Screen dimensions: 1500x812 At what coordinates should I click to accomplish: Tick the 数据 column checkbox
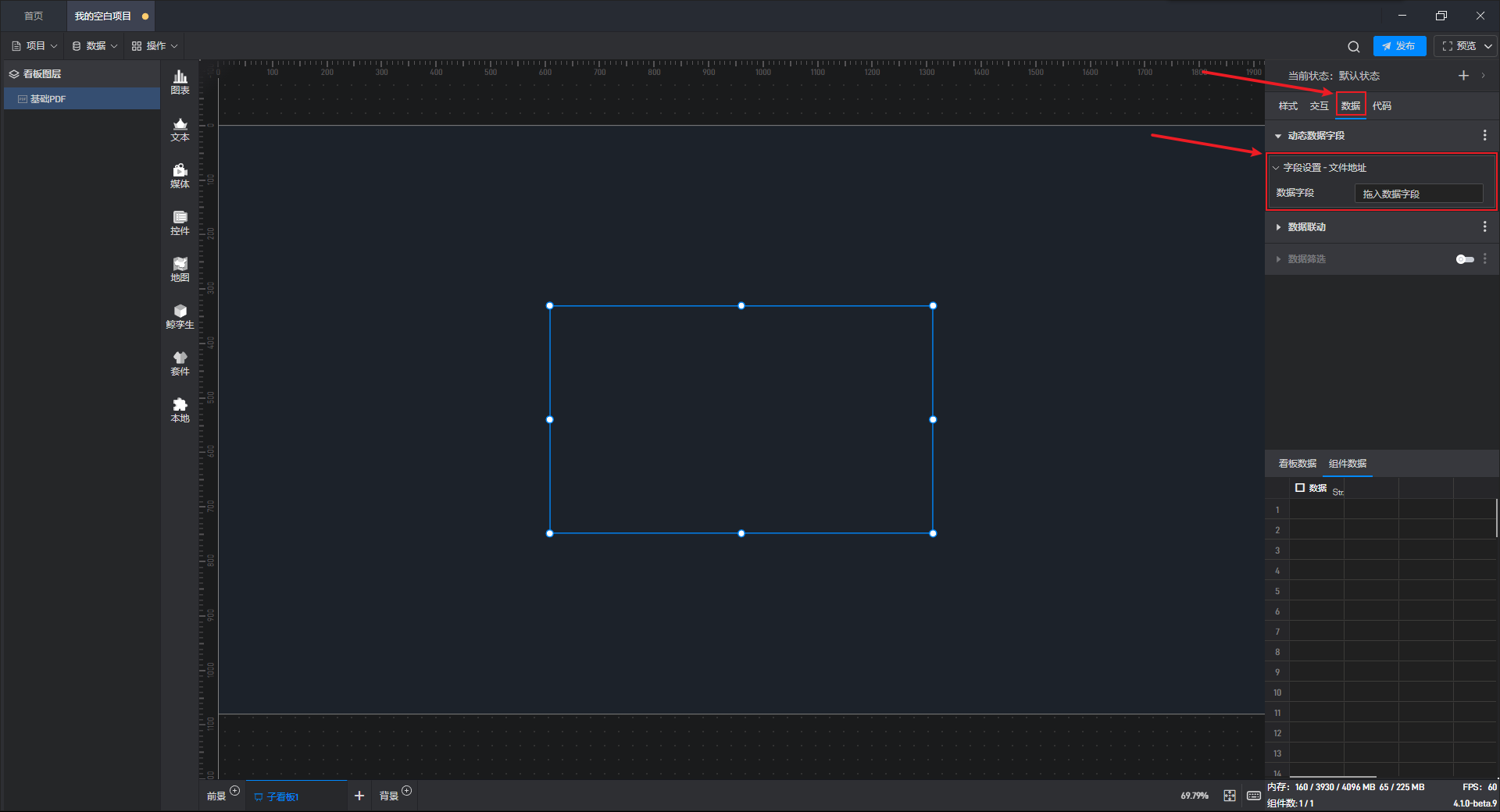[x=1300, y=488]
